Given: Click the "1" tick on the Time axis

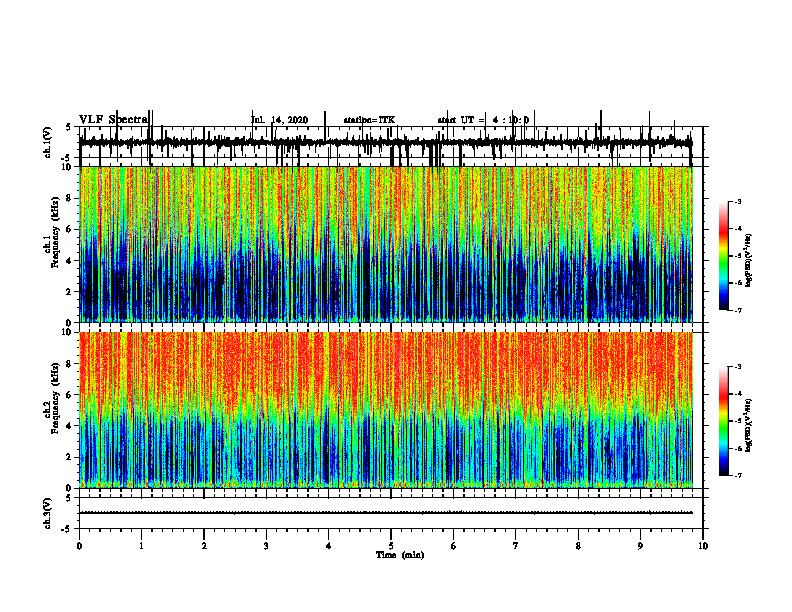Looking at the screenshot, I should coord(141,546).
